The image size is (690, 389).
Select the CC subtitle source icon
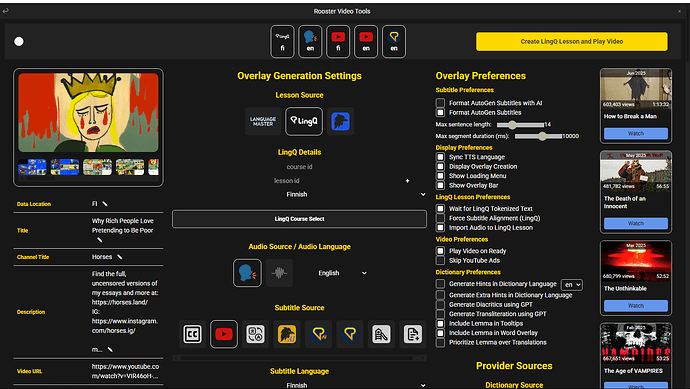192,334
